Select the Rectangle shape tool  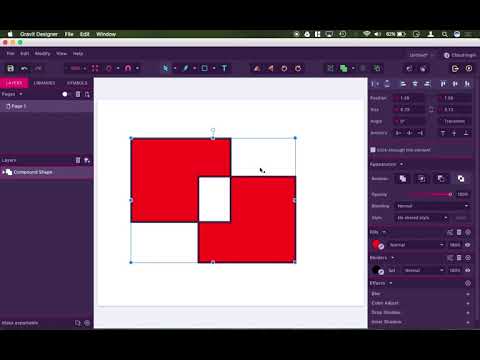205,68
